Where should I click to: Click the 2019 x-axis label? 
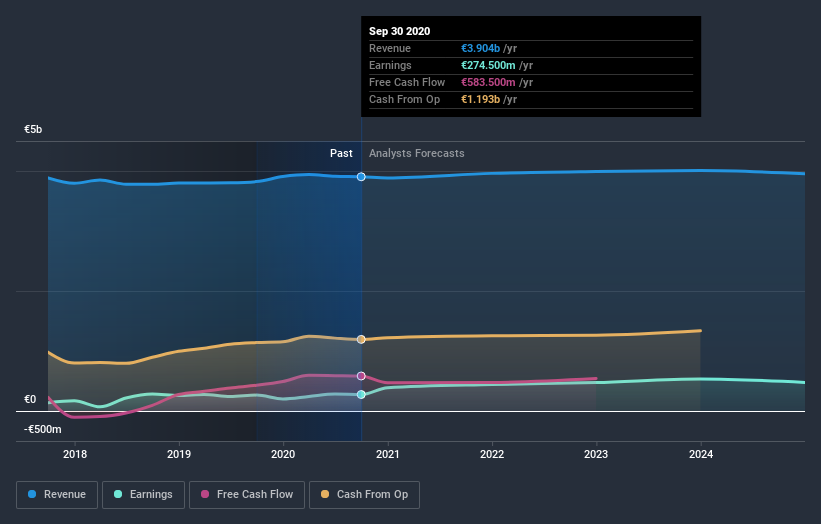[179, 454]
